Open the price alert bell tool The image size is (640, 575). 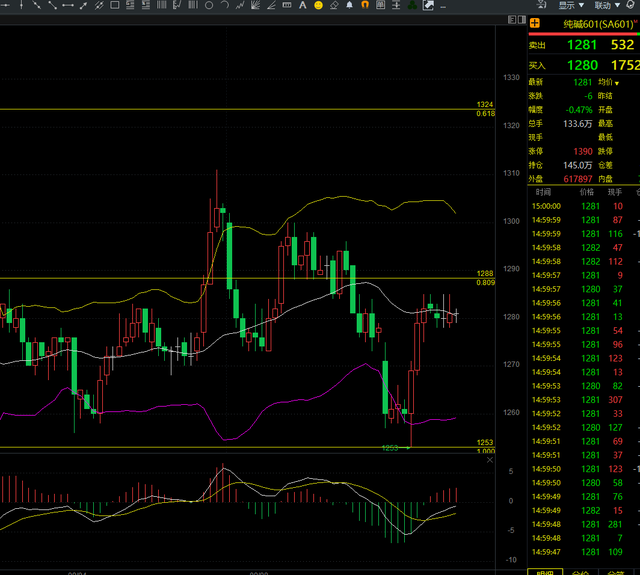coord(349,5)
